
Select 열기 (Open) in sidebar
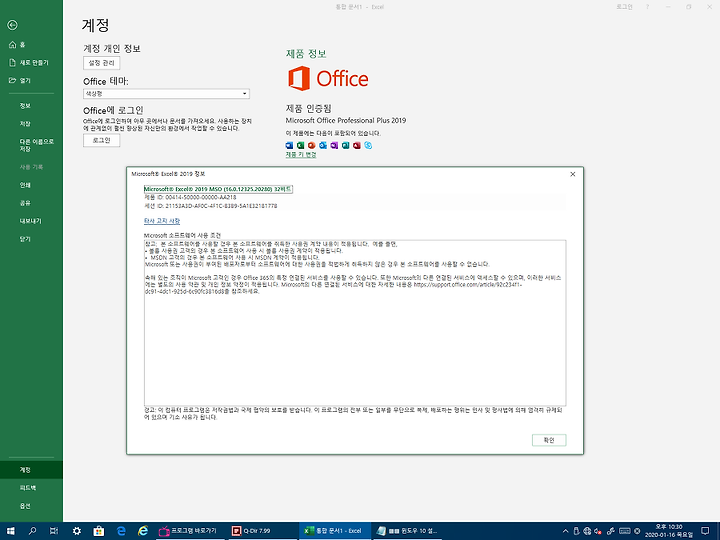point(31,80)
